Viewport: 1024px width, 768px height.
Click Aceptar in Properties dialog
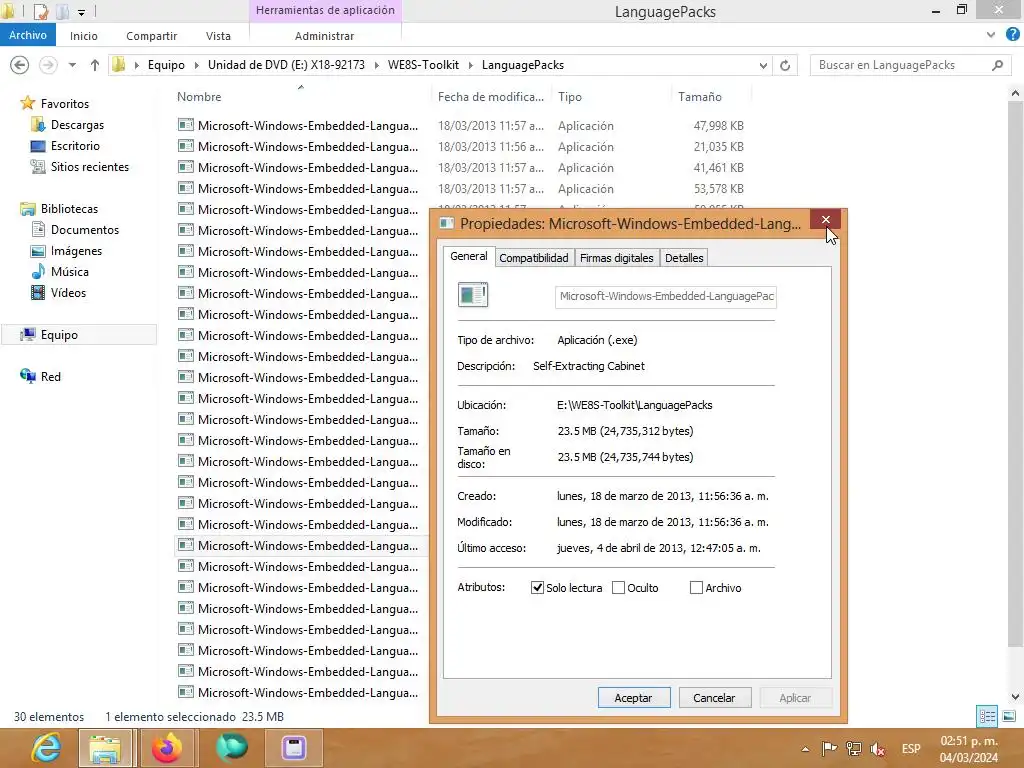pos(633,697)
